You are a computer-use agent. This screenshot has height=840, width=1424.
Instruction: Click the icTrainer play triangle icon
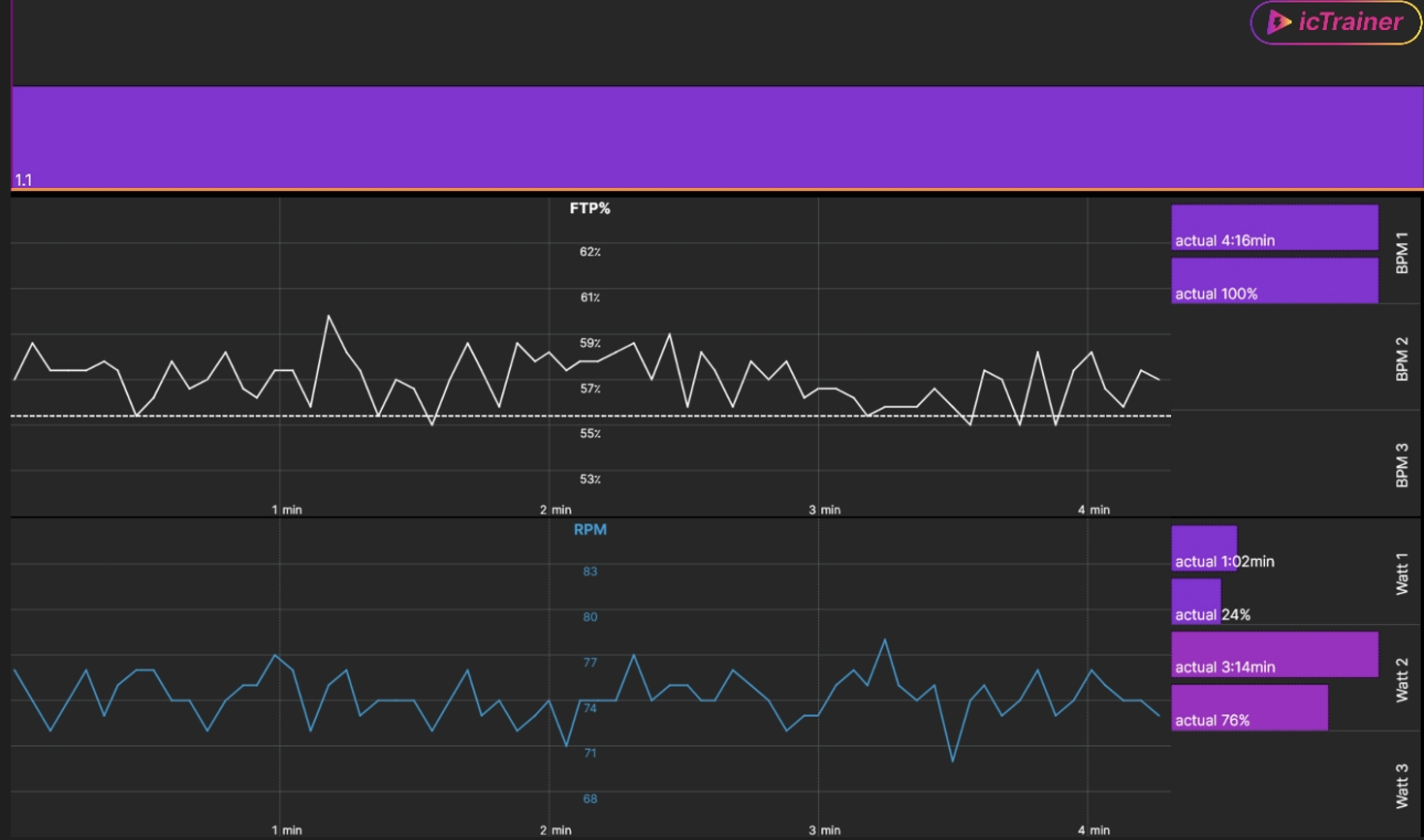coord(1279,22)
